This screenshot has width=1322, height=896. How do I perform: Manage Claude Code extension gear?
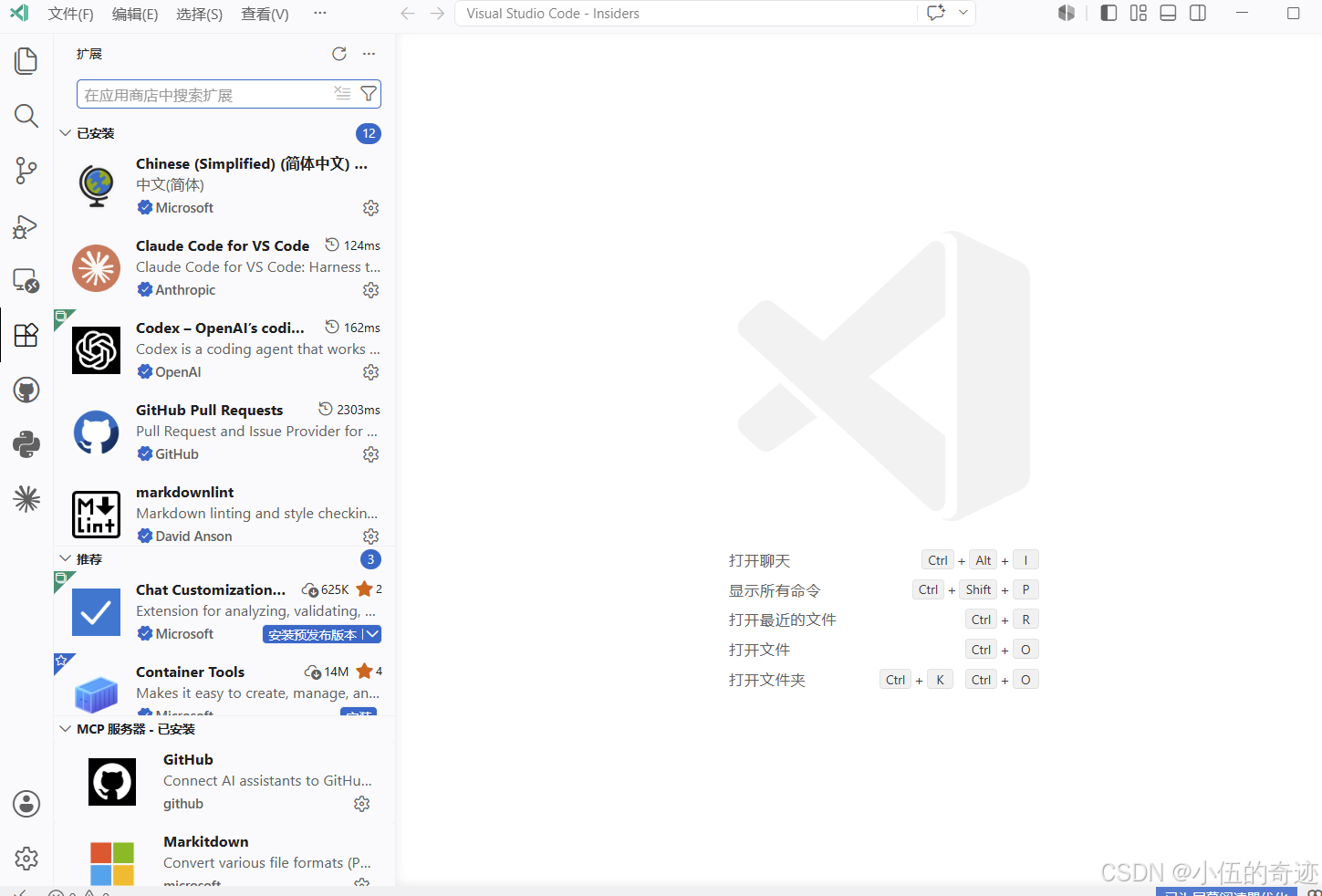point(370,290)
